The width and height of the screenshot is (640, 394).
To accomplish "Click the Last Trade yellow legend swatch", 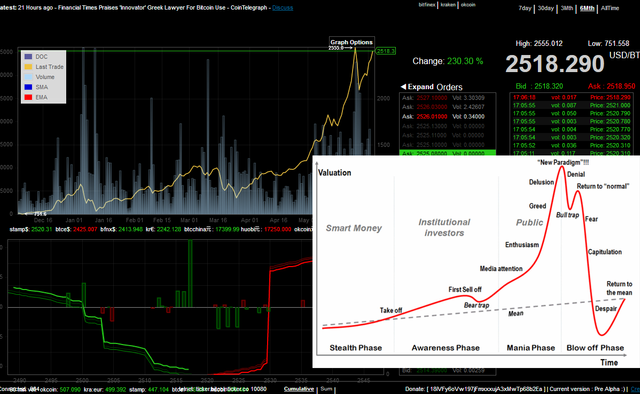I will 28,67.
